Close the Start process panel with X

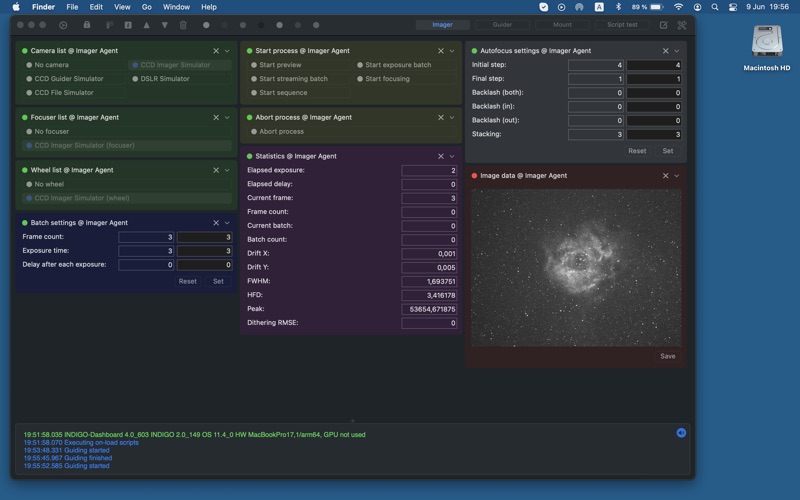pos(441,51)
